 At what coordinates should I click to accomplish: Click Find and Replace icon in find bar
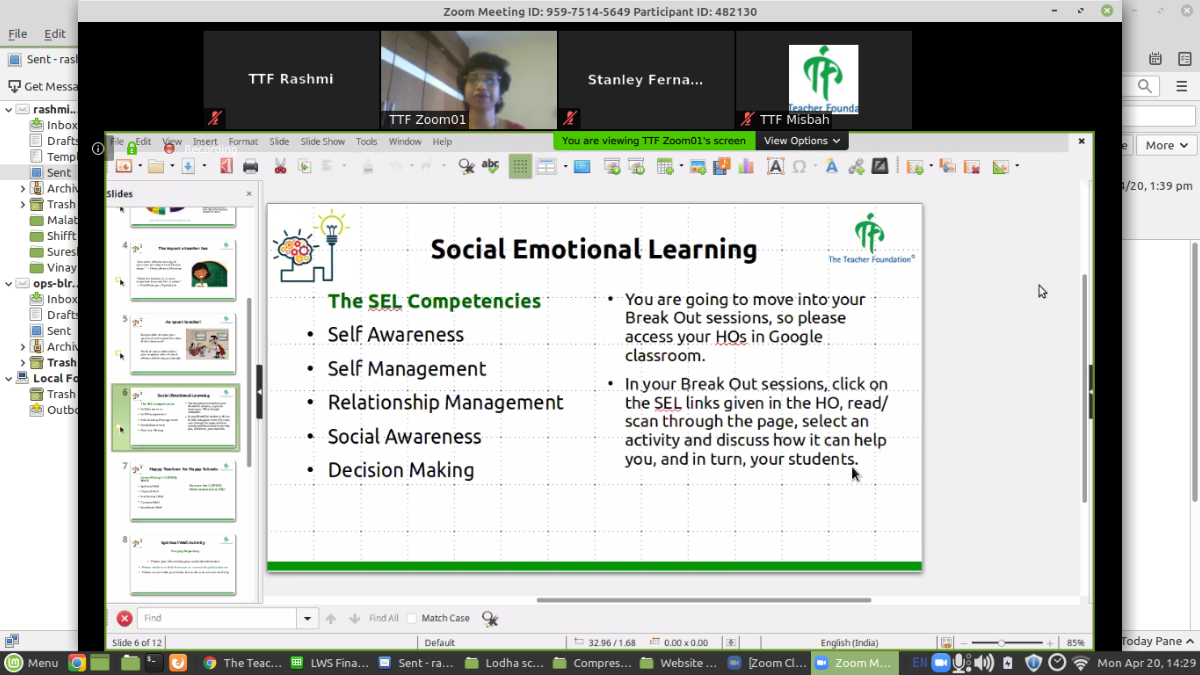(x=490, y=619)
